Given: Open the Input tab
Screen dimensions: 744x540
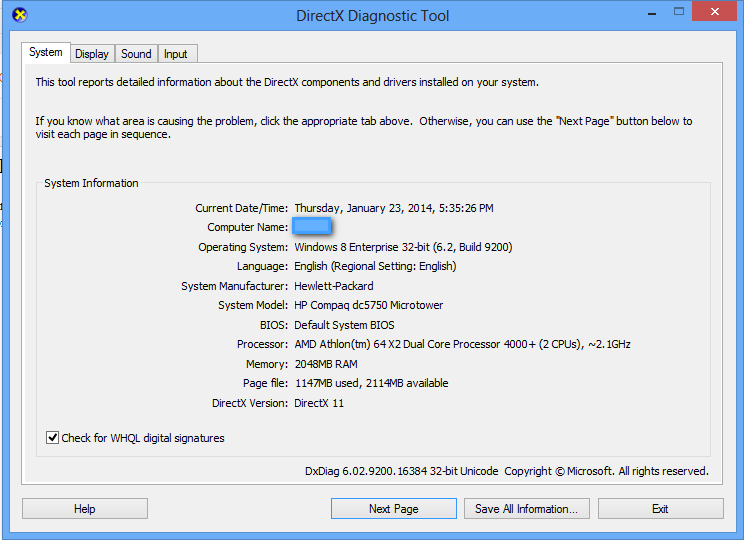Looking at the screenshot, I should click(176, 54).
